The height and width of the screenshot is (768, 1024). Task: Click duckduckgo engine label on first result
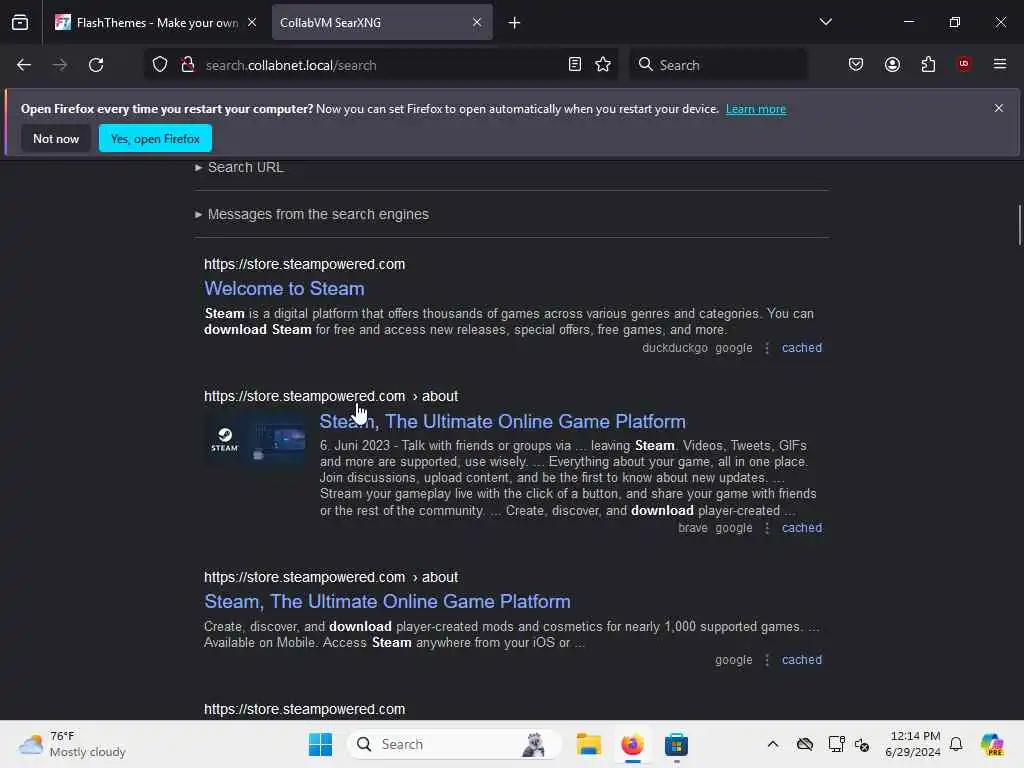tap(675, 348)
